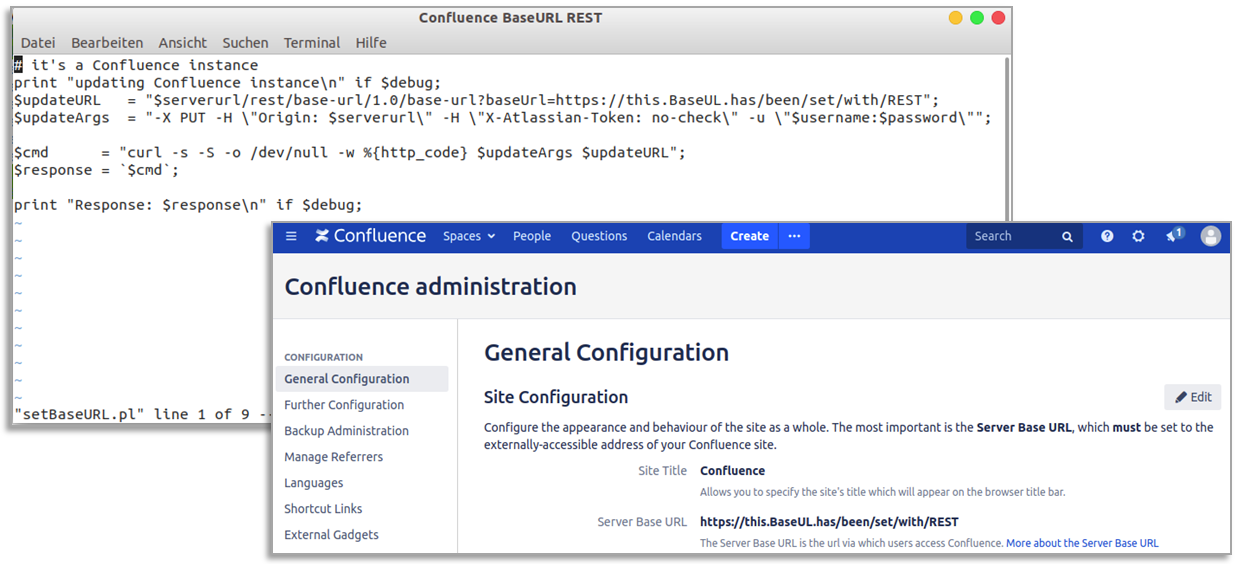Open the Datei menu in terminal window
This screenshot has width=1239, height=564.
pos(38,43)
